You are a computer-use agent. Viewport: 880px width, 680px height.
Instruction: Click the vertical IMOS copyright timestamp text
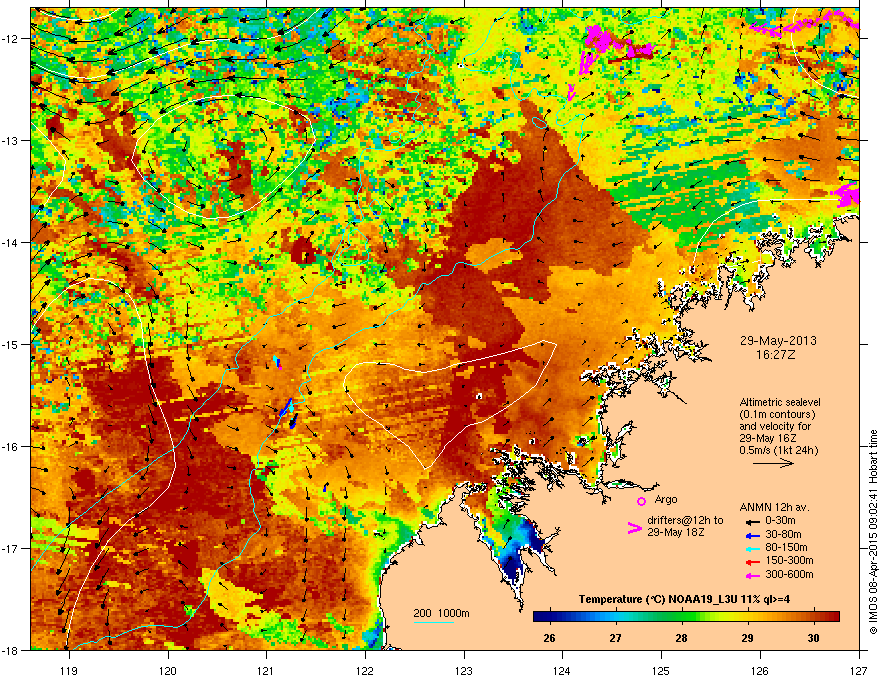[873, 532]
